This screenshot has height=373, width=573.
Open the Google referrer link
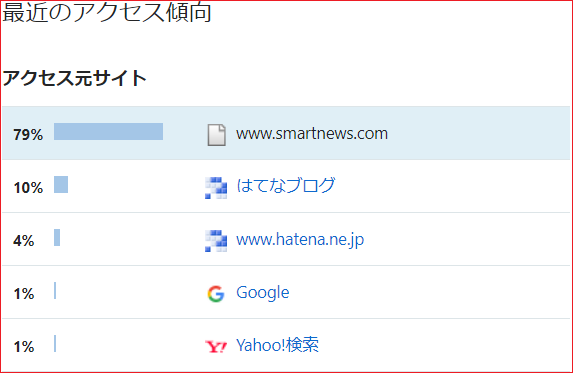coord(263,293)
